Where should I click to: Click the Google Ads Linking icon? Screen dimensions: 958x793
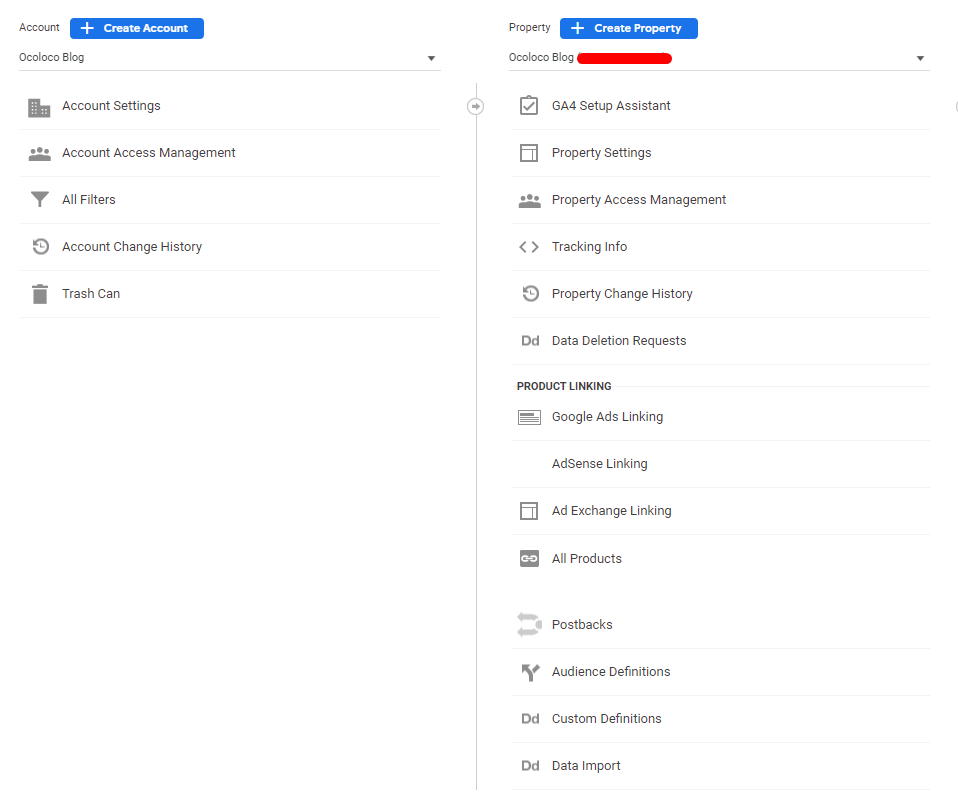point(529,417)
